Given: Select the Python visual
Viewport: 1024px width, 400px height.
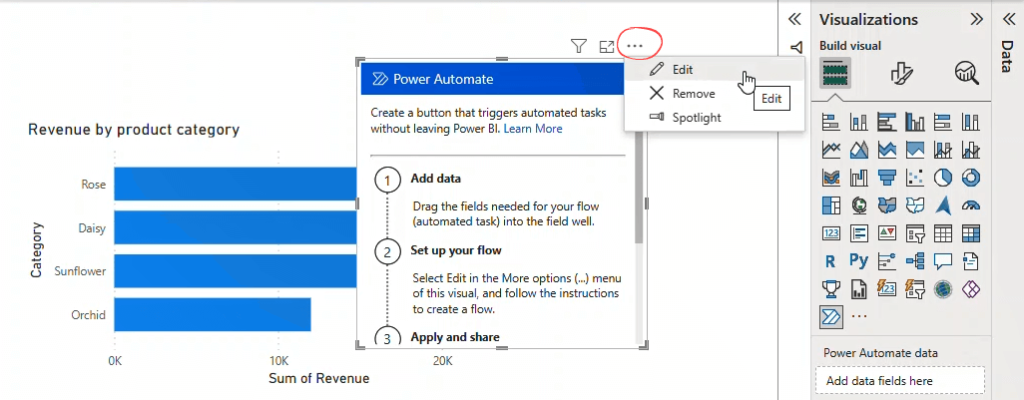Looking at the screenshot, I should tap(859, 261).
